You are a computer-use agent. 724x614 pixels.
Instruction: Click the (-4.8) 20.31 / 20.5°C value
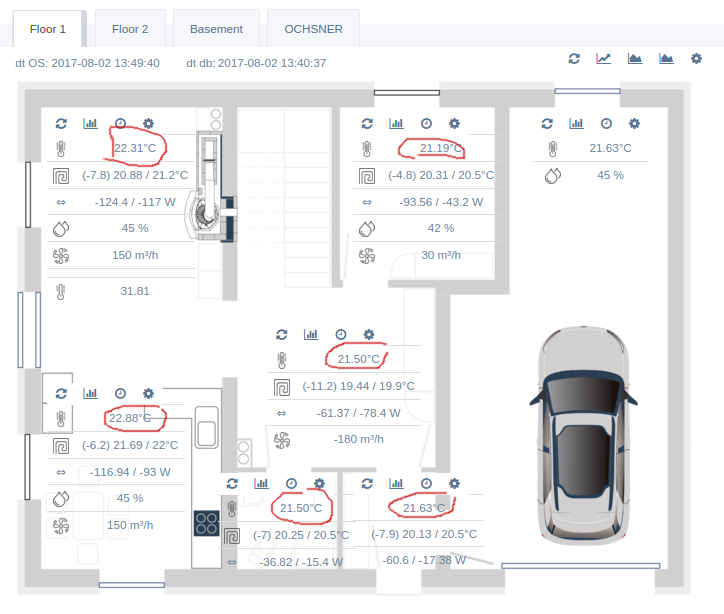441,175
